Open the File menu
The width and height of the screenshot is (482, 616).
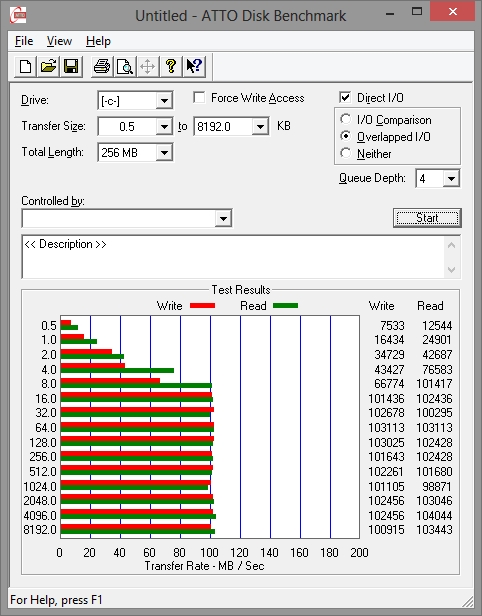24,41
